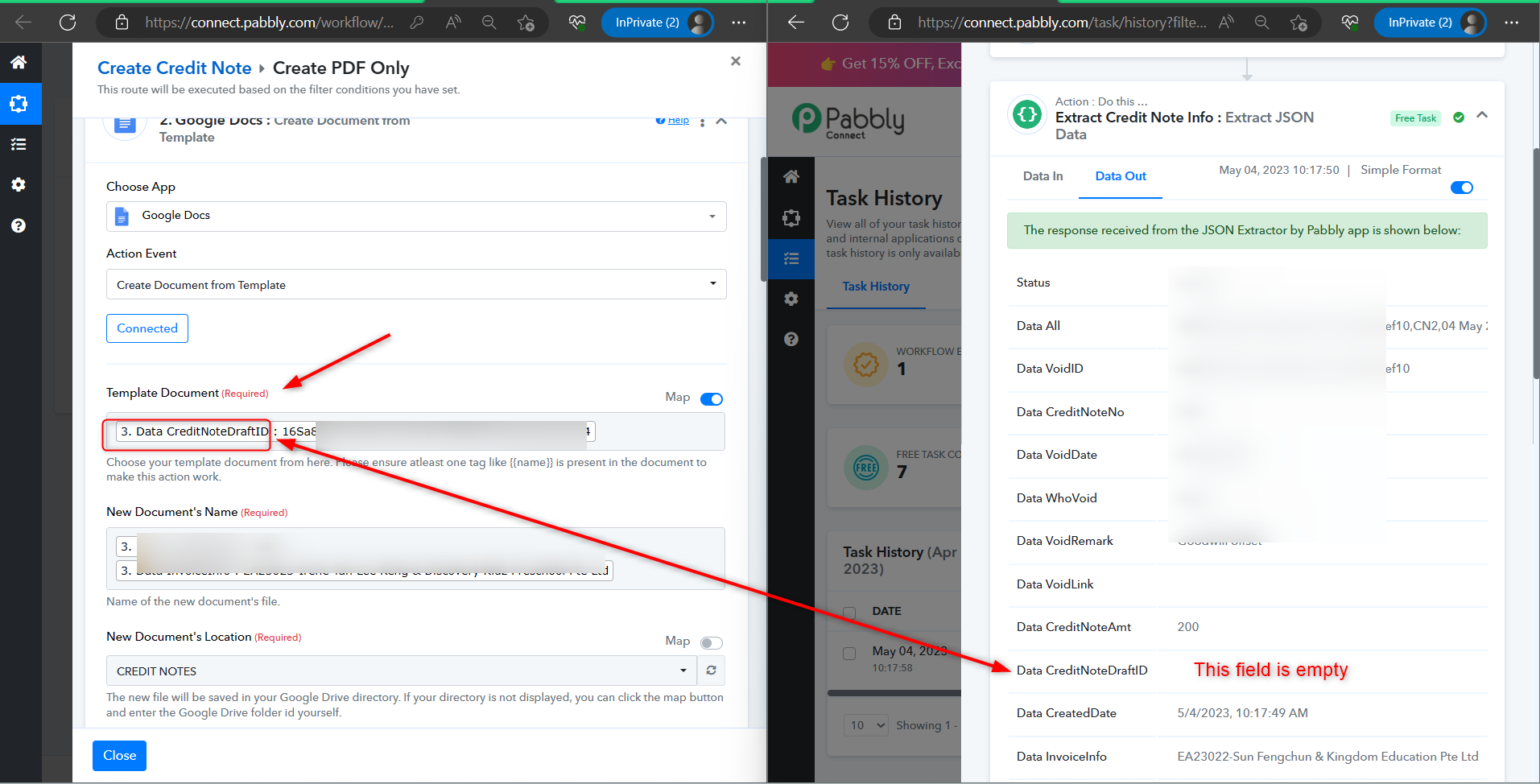Open the right browser's three-dot settings menu
Screen dimensions: 1540x784
point(1512,23)
